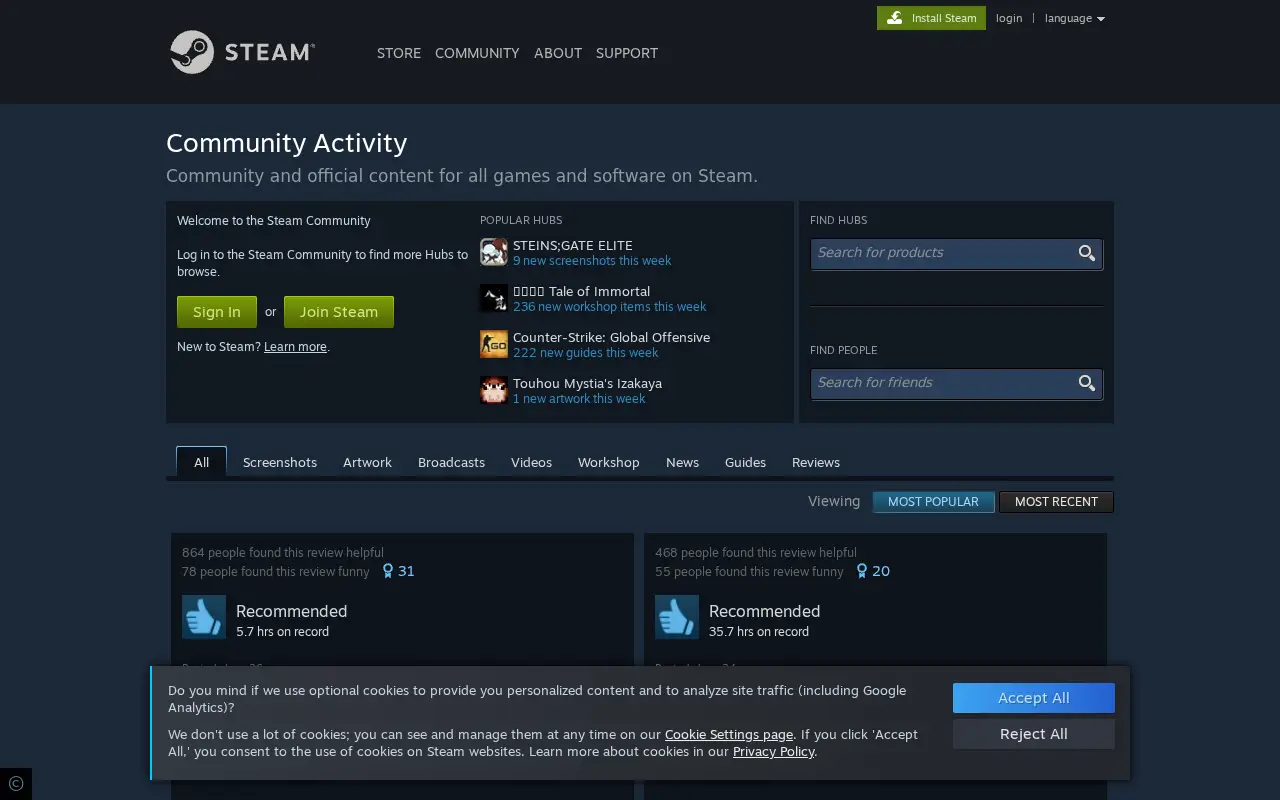Switch to the Reviews tab
The image size is (1280, 800).
click(x=816, y=462)
